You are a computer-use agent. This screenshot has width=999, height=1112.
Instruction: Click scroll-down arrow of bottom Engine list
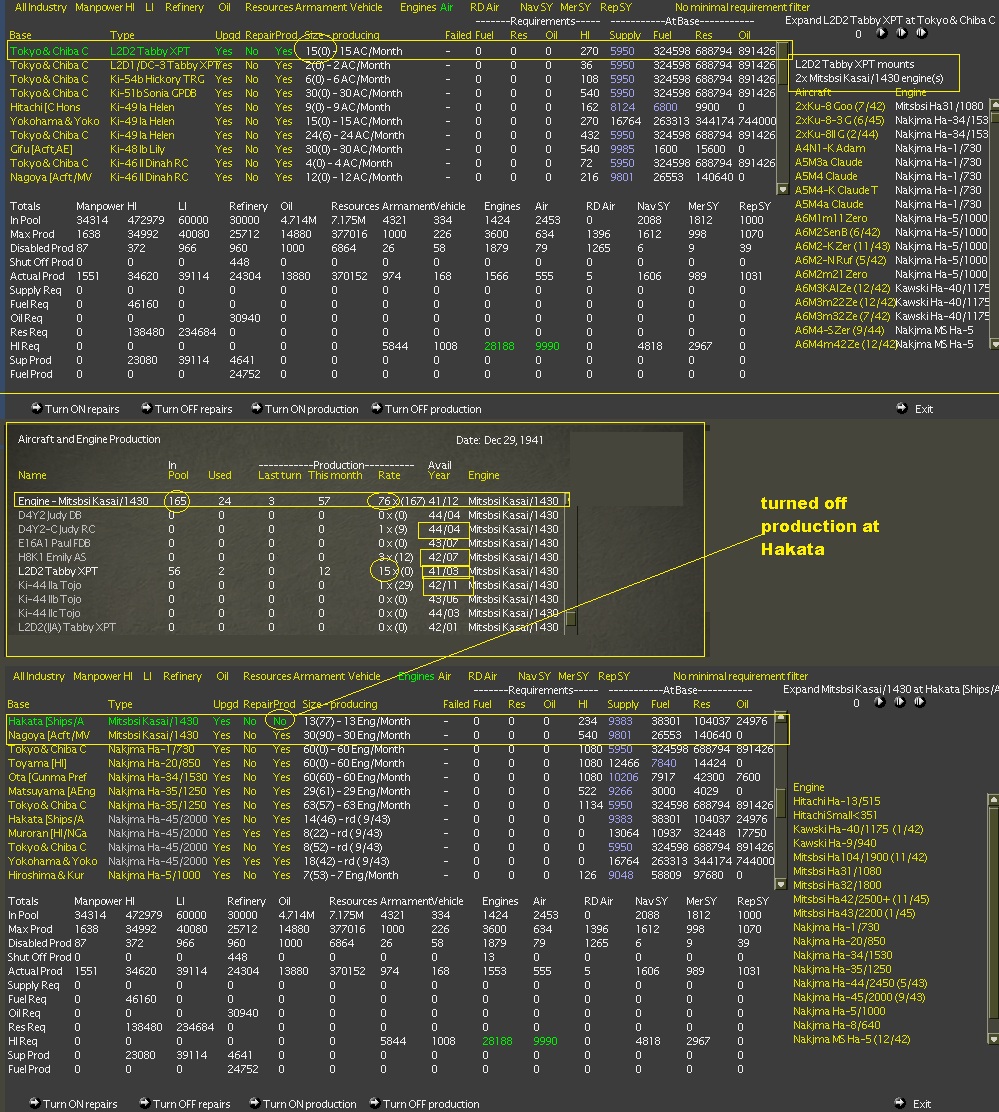pos(993,1039)
